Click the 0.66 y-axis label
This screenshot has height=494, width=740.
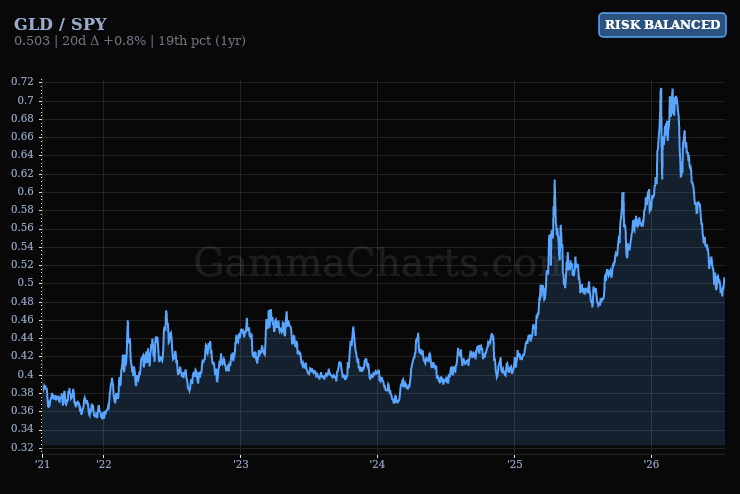[23, 136]
